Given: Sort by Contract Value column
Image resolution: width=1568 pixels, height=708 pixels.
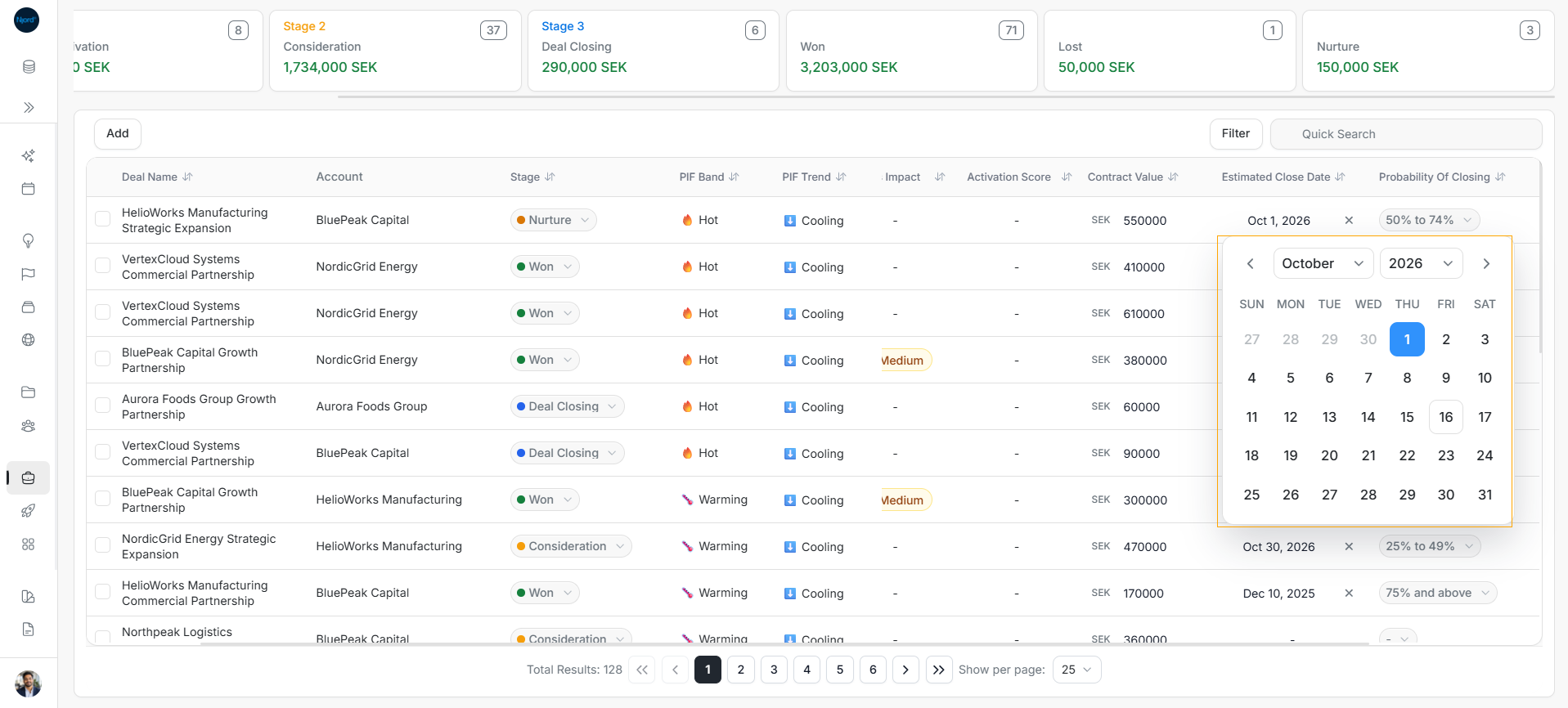Looking at the screenshot, I should click(x=1173, y=177).
